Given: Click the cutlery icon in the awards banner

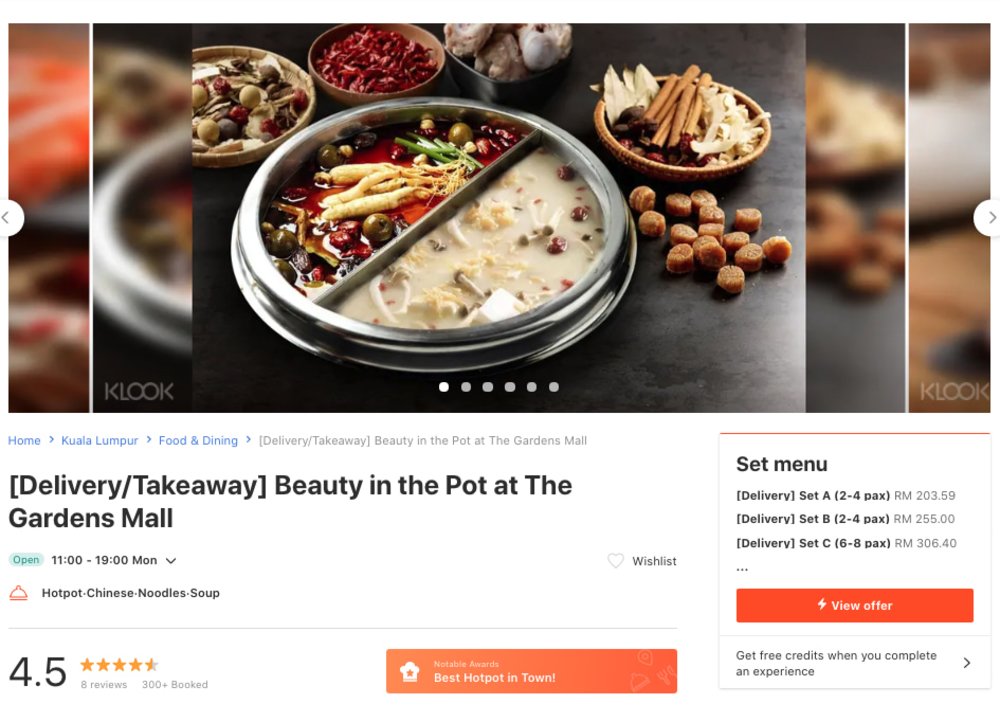Looking at the screenshot, I should 666,675.
